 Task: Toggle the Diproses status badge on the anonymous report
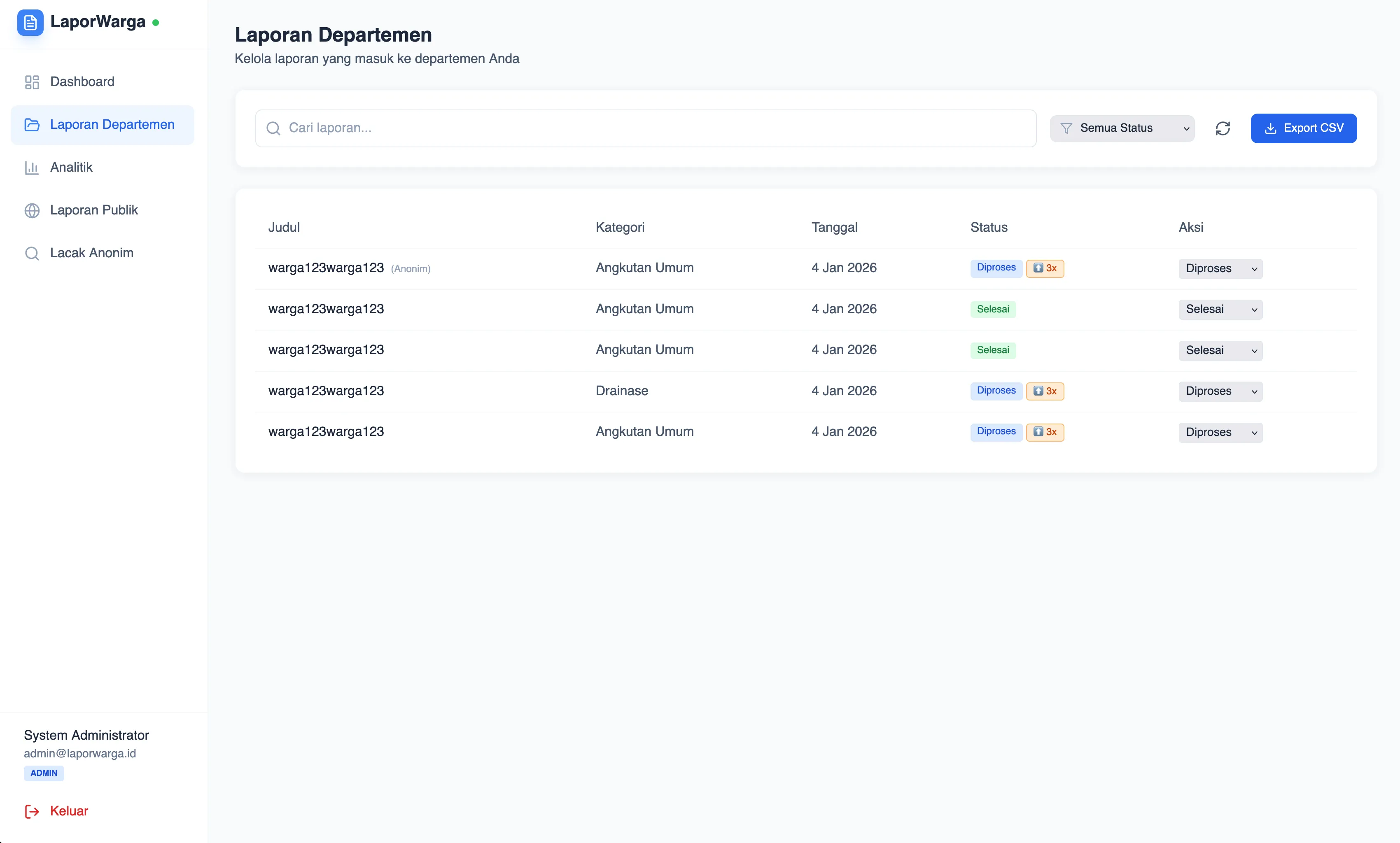tap(996, 268)
